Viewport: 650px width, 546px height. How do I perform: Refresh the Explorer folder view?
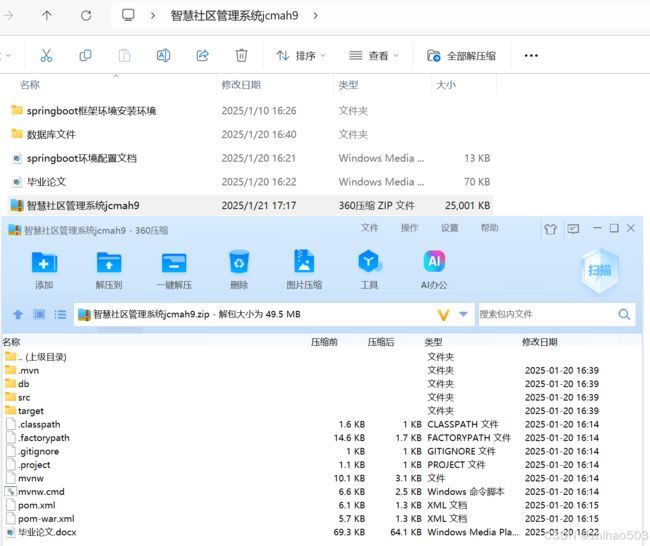86,16
